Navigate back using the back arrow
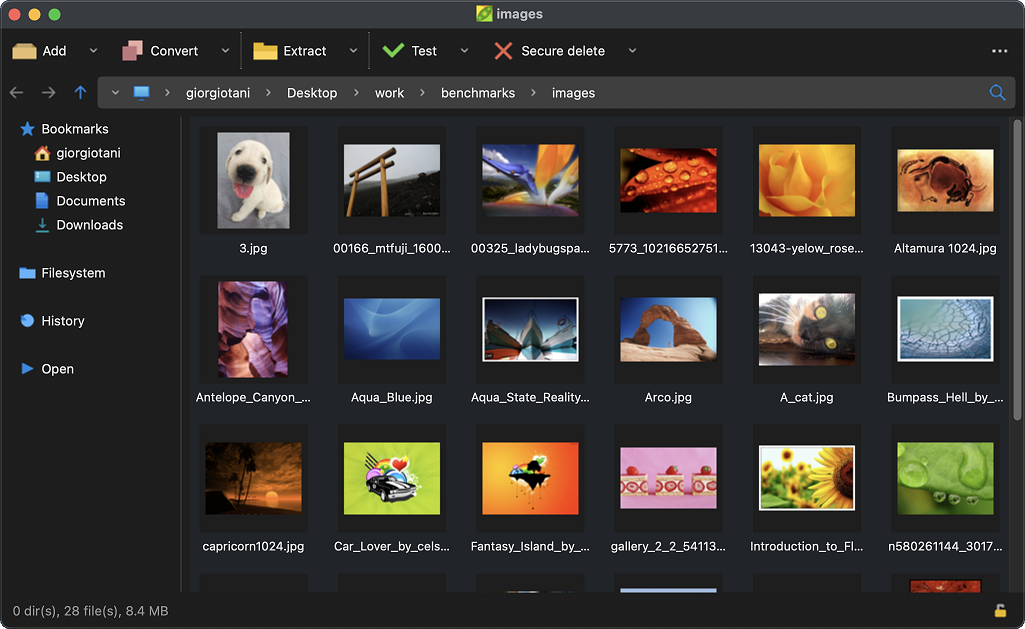 coord(16,92)
